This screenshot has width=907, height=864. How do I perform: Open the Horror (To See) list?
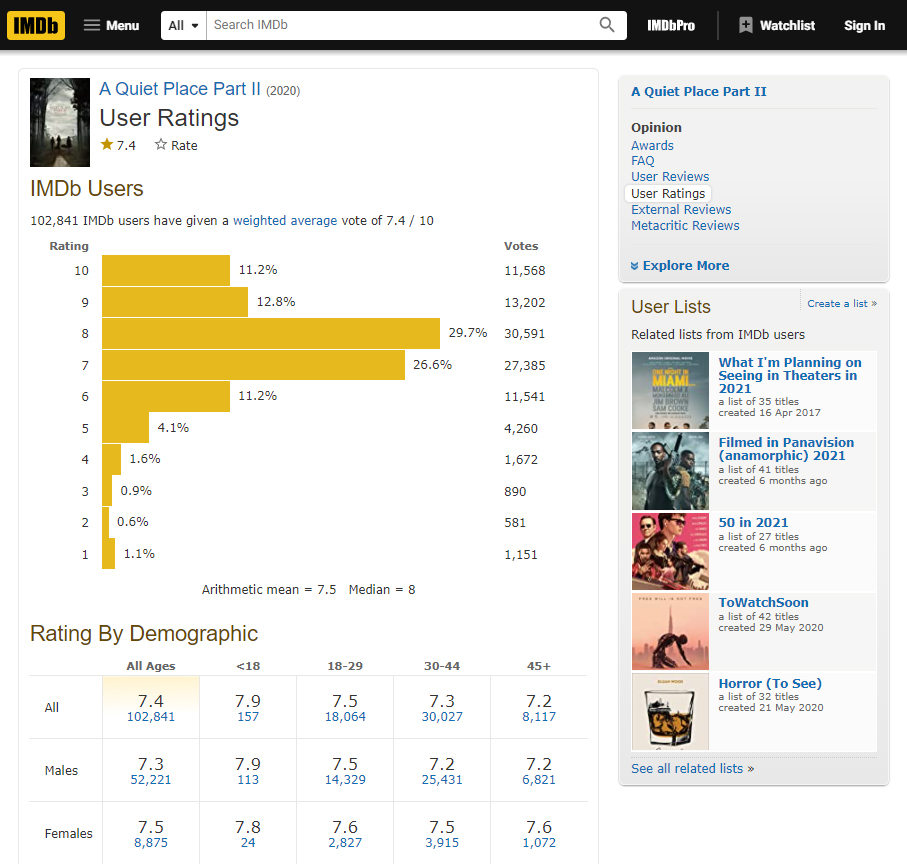click(x=769, y=683)
